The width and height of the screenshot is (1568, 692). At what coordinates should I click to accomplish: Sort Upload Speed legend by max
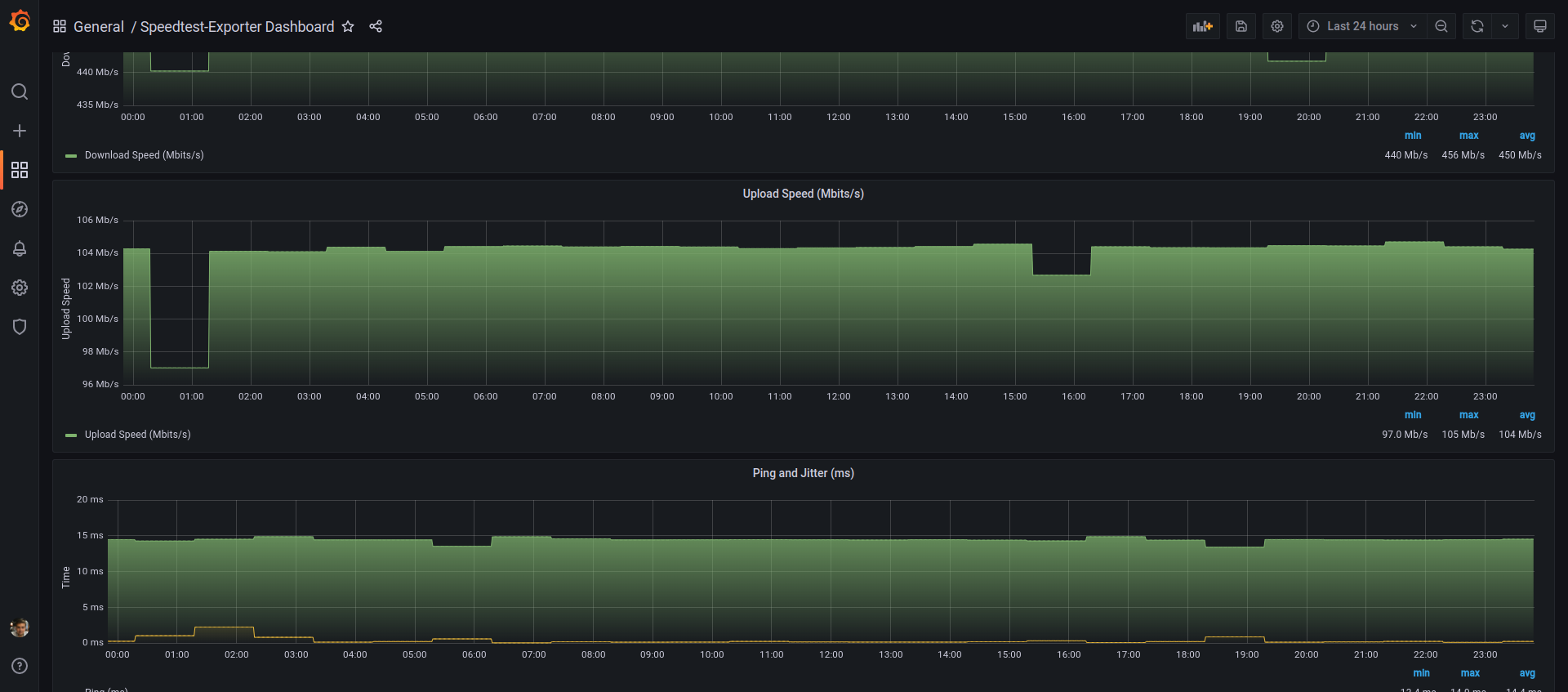tap(1469, 415)
